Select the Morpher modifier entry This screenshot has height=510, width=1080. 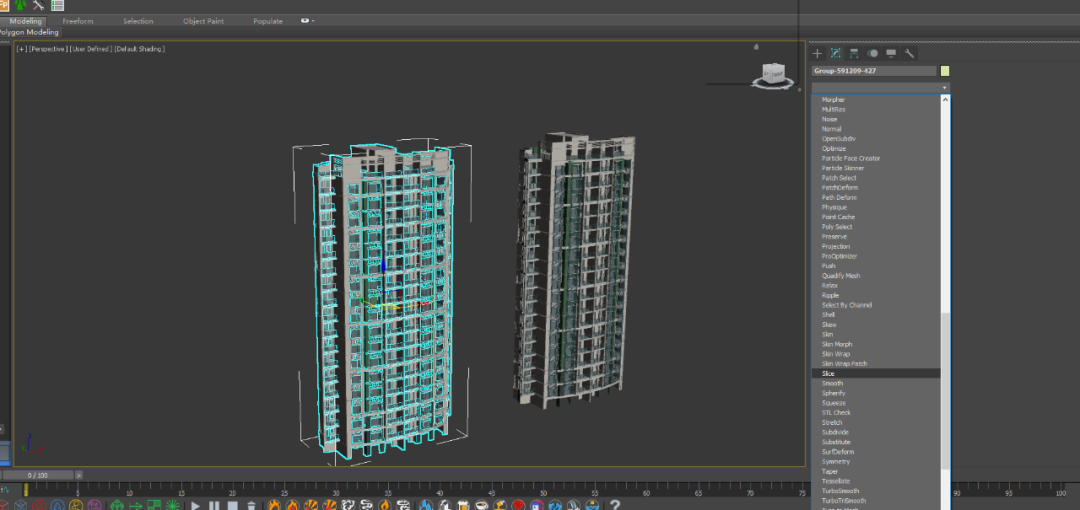click(x=833, y=100)
